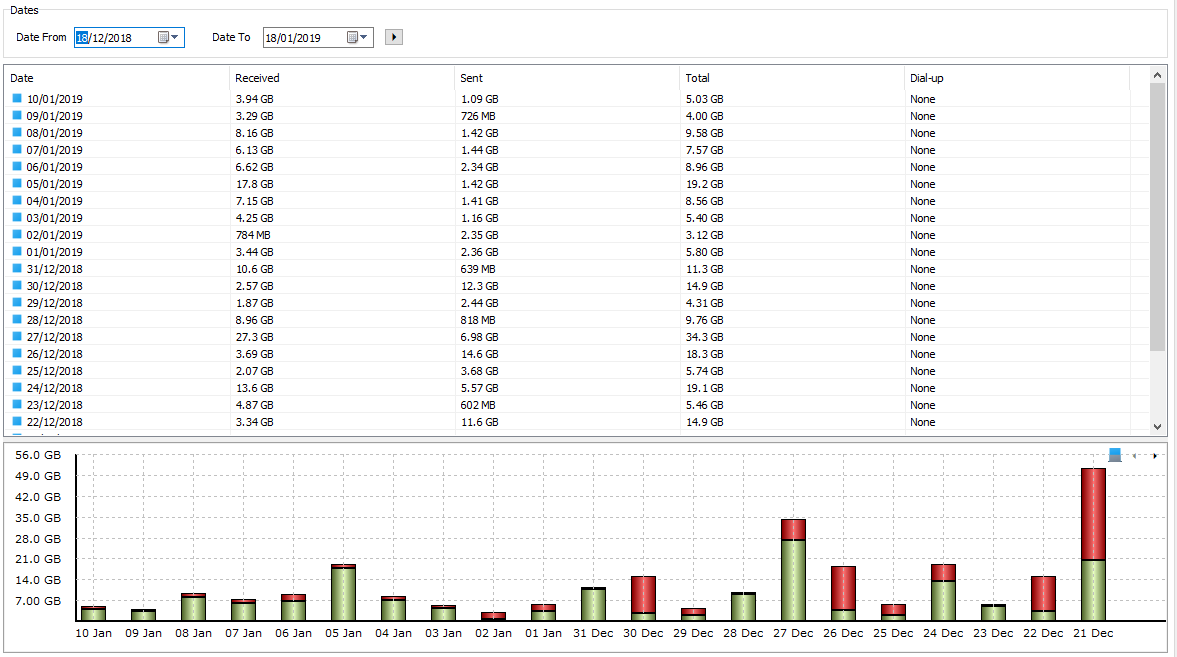Click the chart's next page right arrow
The width and height of the screenshot is (1177, 657).
tap(1154, 456)
